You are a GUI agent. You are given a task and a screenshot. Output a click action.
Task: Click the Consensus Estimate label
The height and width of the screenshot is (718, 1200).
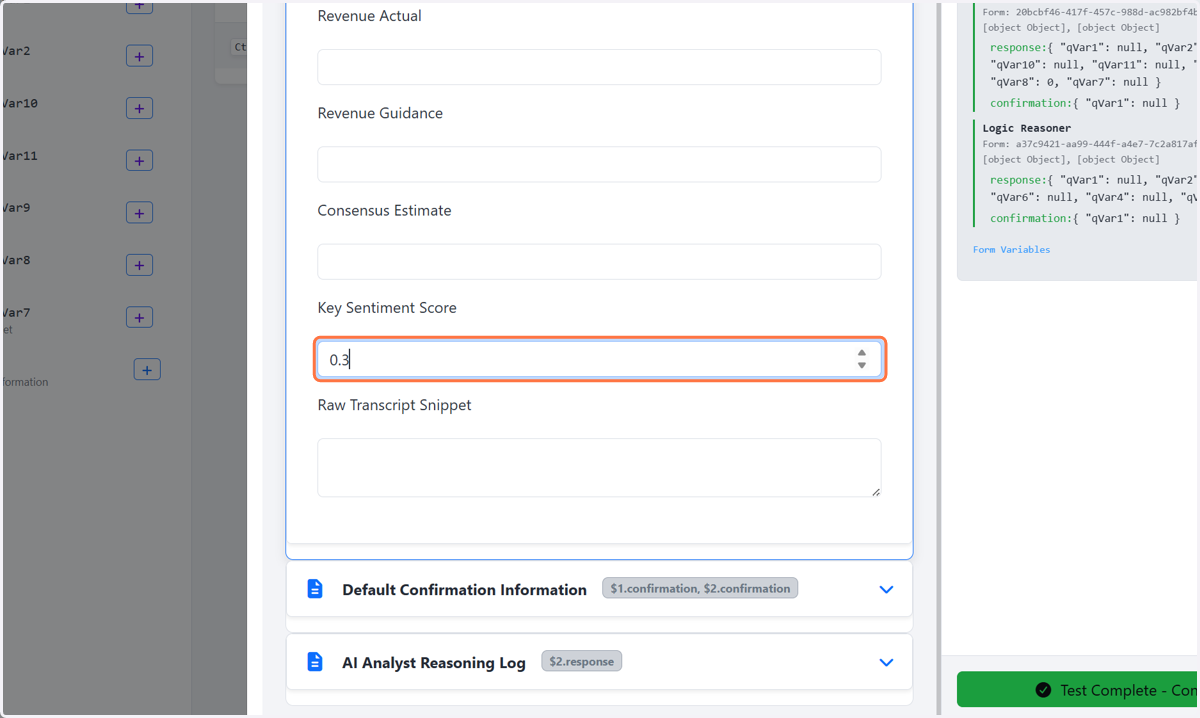[384, 211]
